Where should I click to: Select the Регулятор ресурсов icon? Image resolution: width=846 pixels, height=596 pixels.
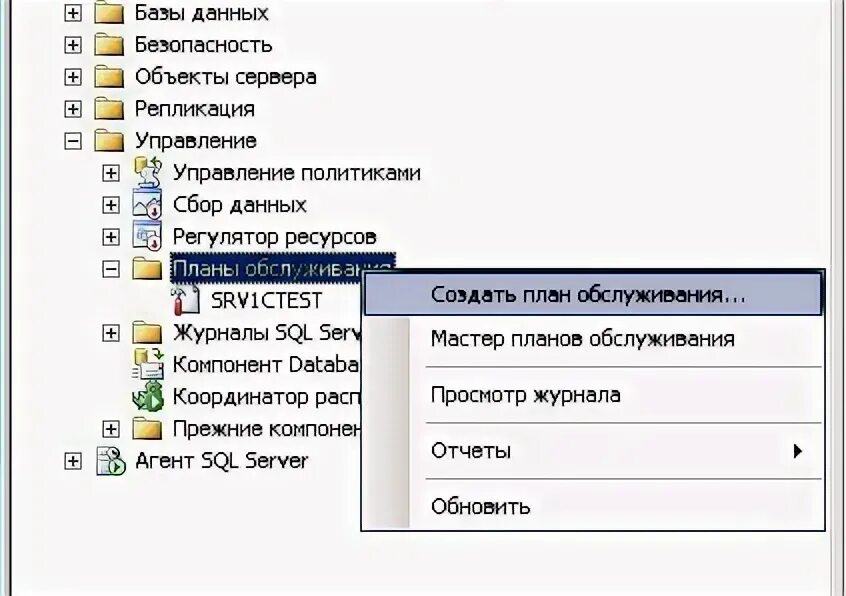tap(147, 236)
